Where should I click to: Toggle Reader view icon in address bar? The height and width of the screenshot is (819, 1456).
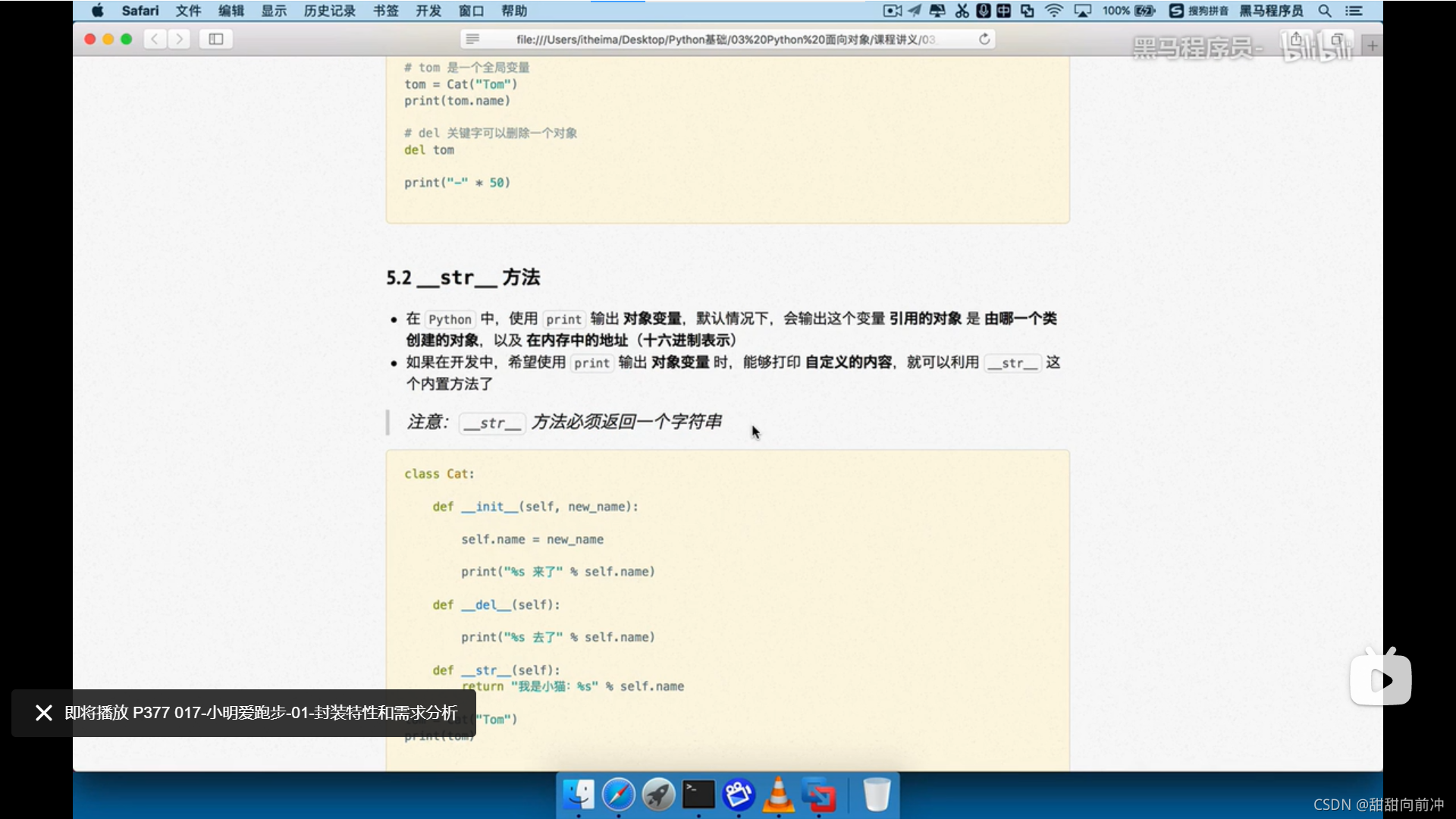point(472,39)
